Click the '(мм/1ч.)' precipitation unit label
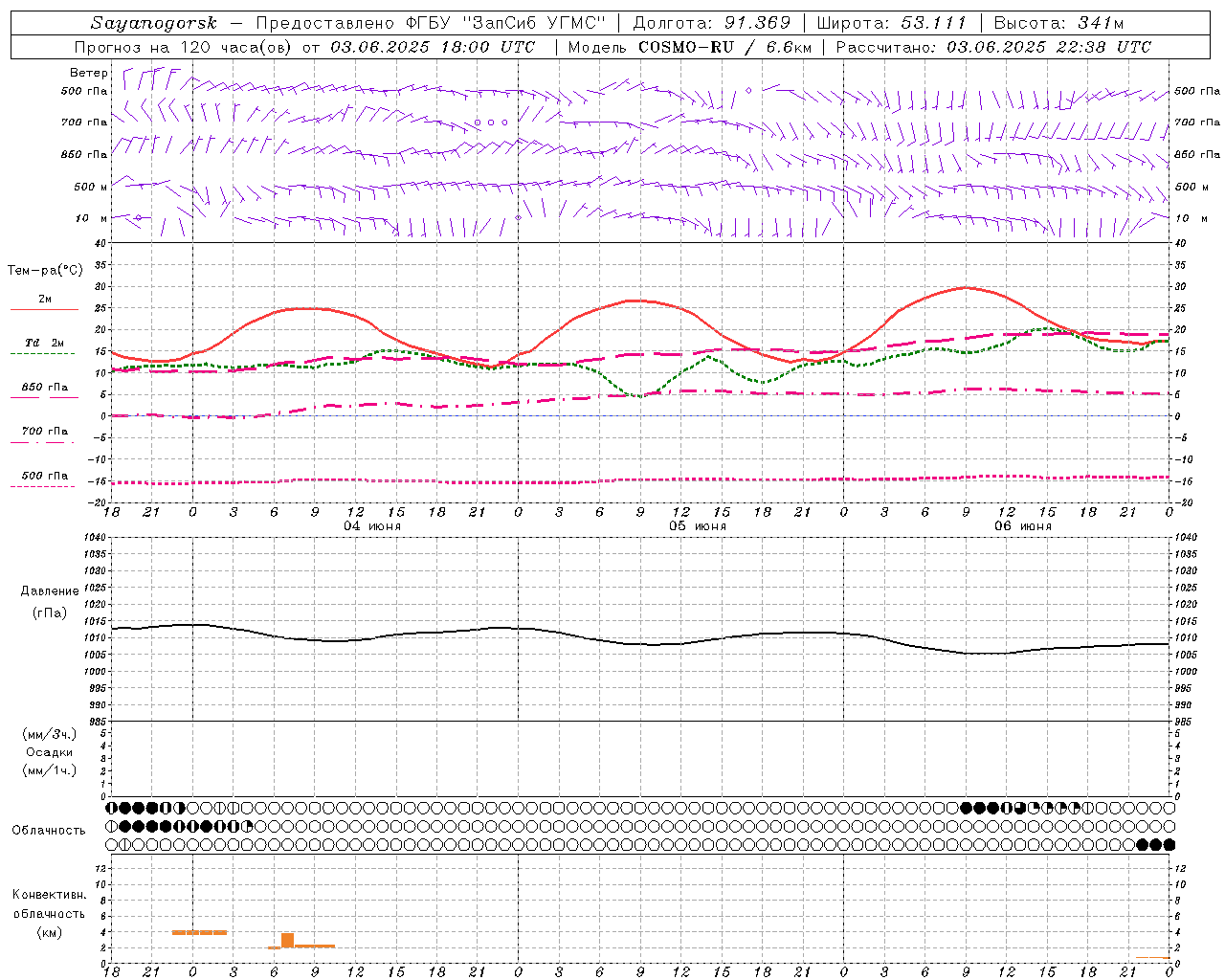 click(50, 770)
